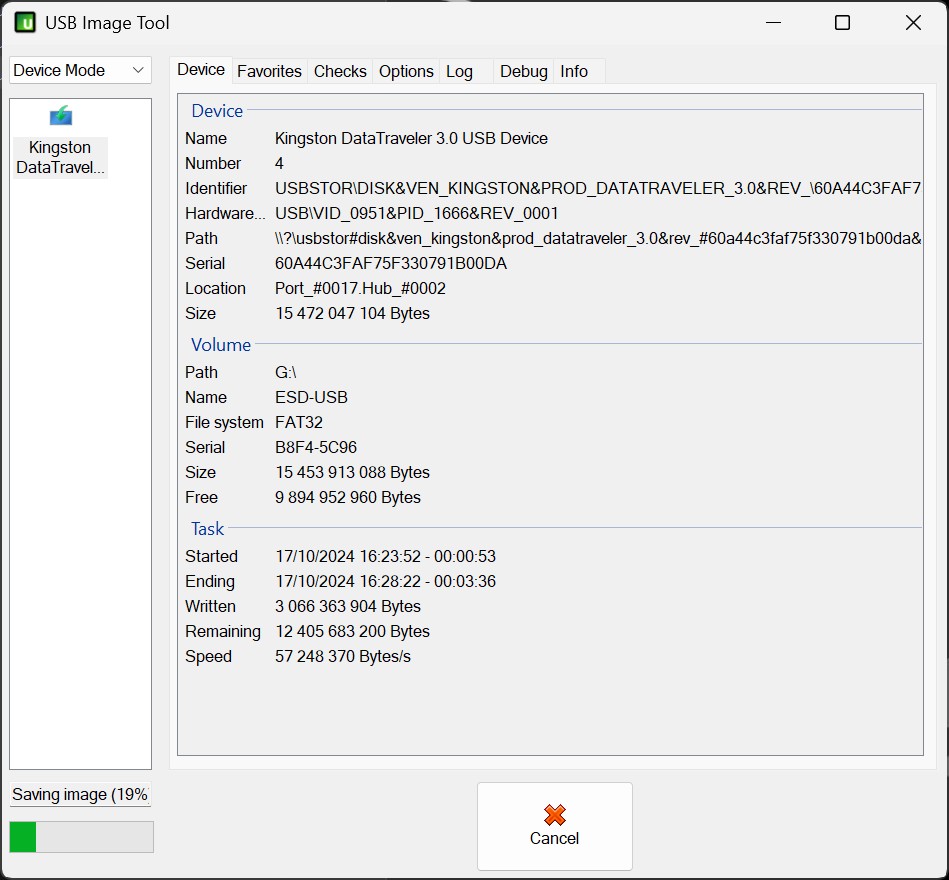The height and width of the screenshot is (880, 949).
Task: Open the Device Mode dropdown
Action: [x=80, y=70]
